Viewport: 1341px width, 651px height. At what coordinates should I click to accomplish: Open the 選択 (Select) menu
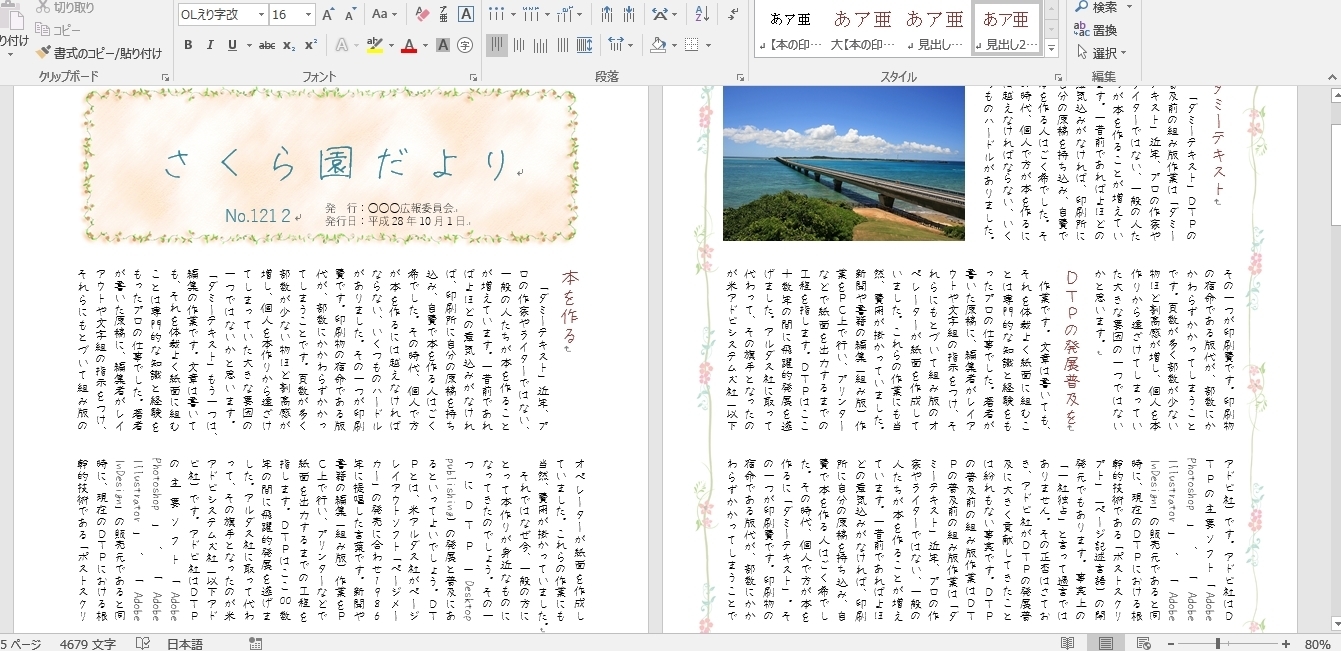point(1103,50)
